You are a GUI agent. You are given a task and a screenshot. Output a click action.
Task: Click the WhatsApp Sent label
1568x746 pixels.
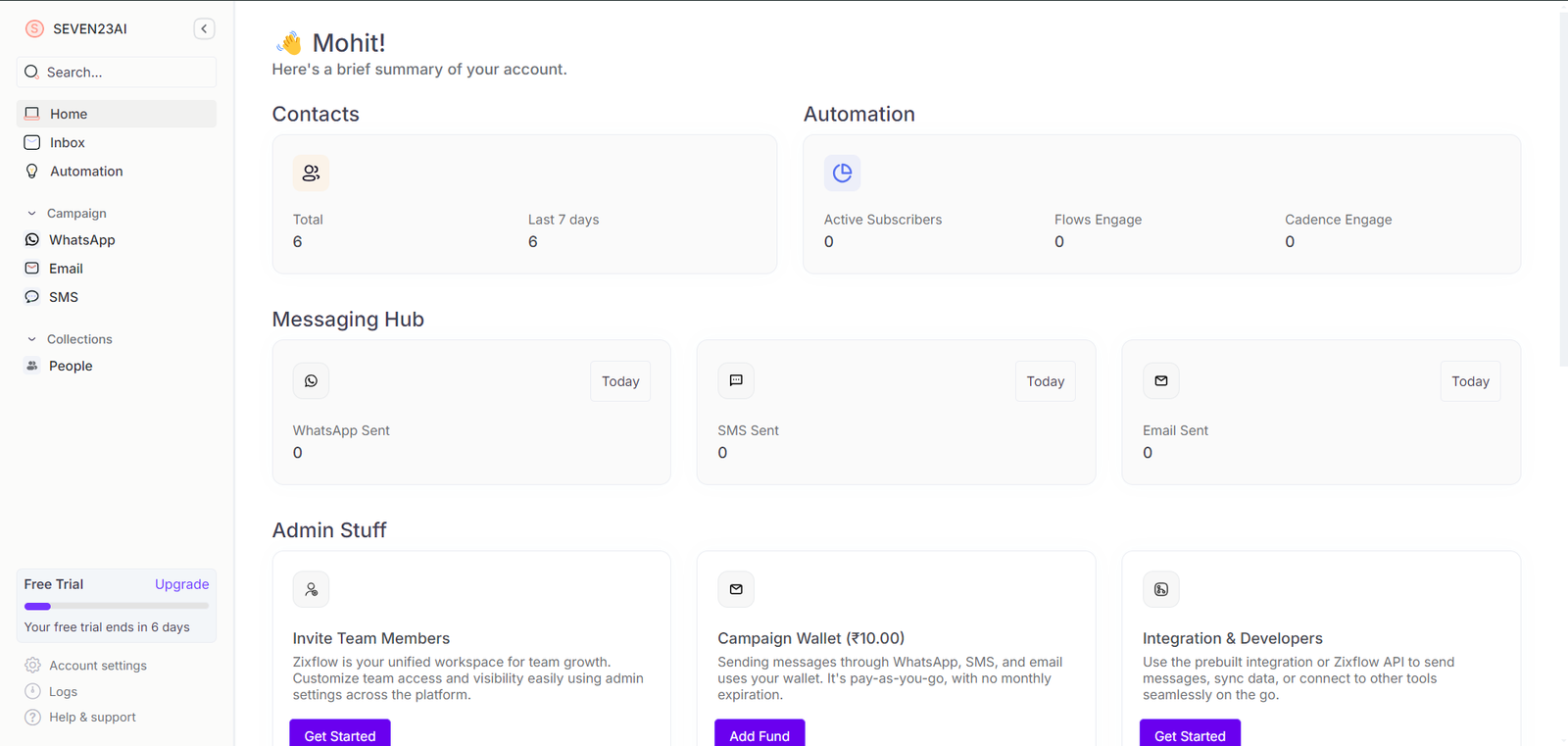pyautogui.click(x=341, y=430)
